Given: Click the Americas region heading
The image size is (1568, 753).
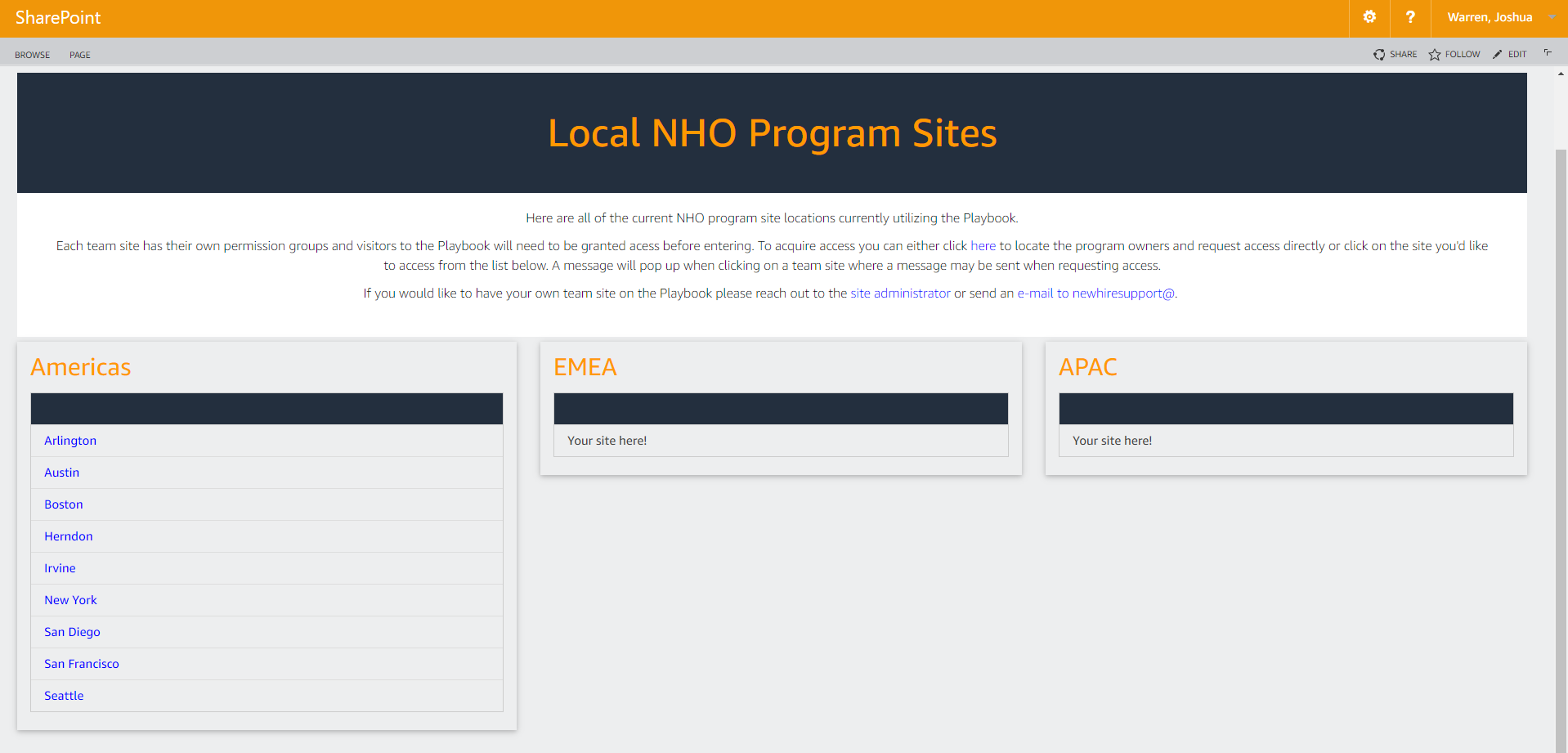Looking at the screenshot, I should tap(81, 367).
